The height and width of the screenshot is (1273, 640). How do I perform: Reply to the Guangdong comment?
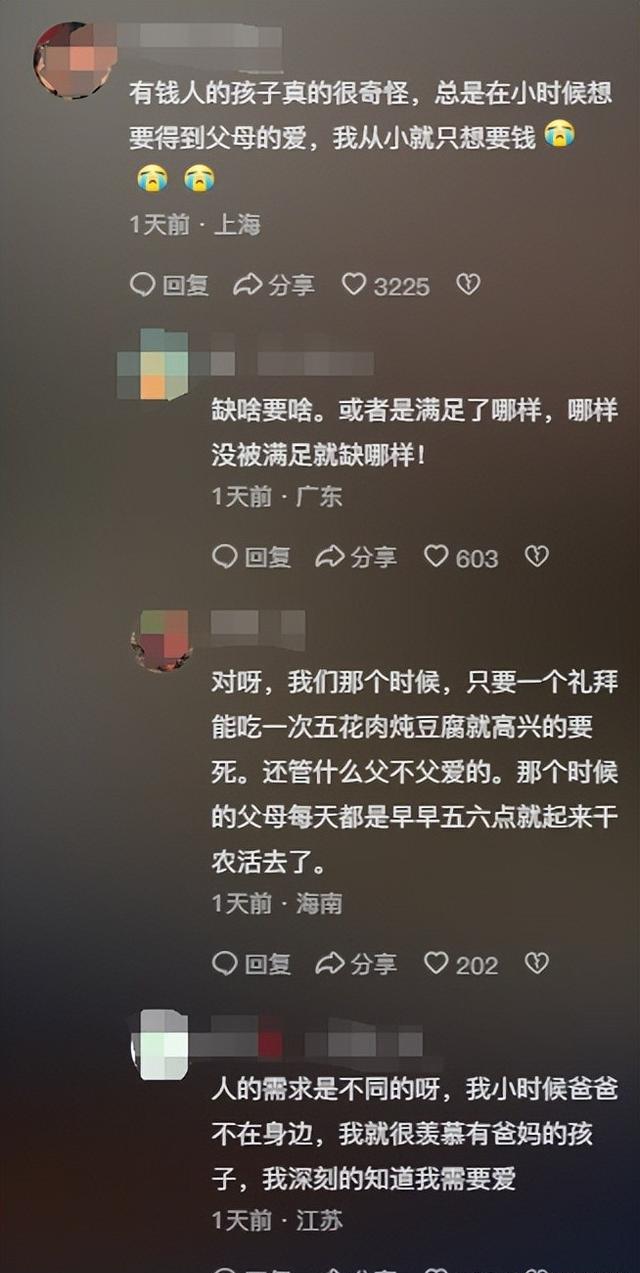point(251,557)
